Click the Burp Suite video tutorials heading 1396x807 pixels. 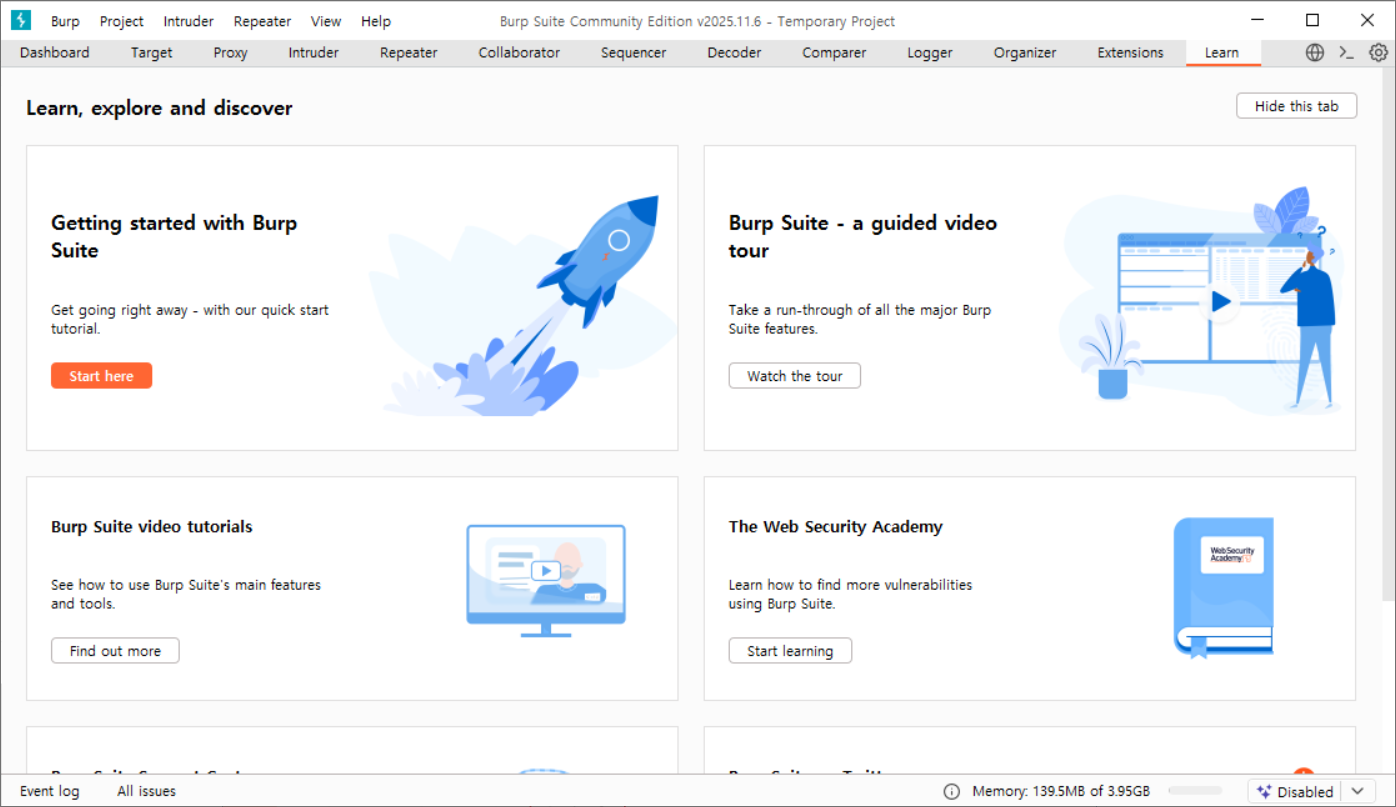coord(152,527)
